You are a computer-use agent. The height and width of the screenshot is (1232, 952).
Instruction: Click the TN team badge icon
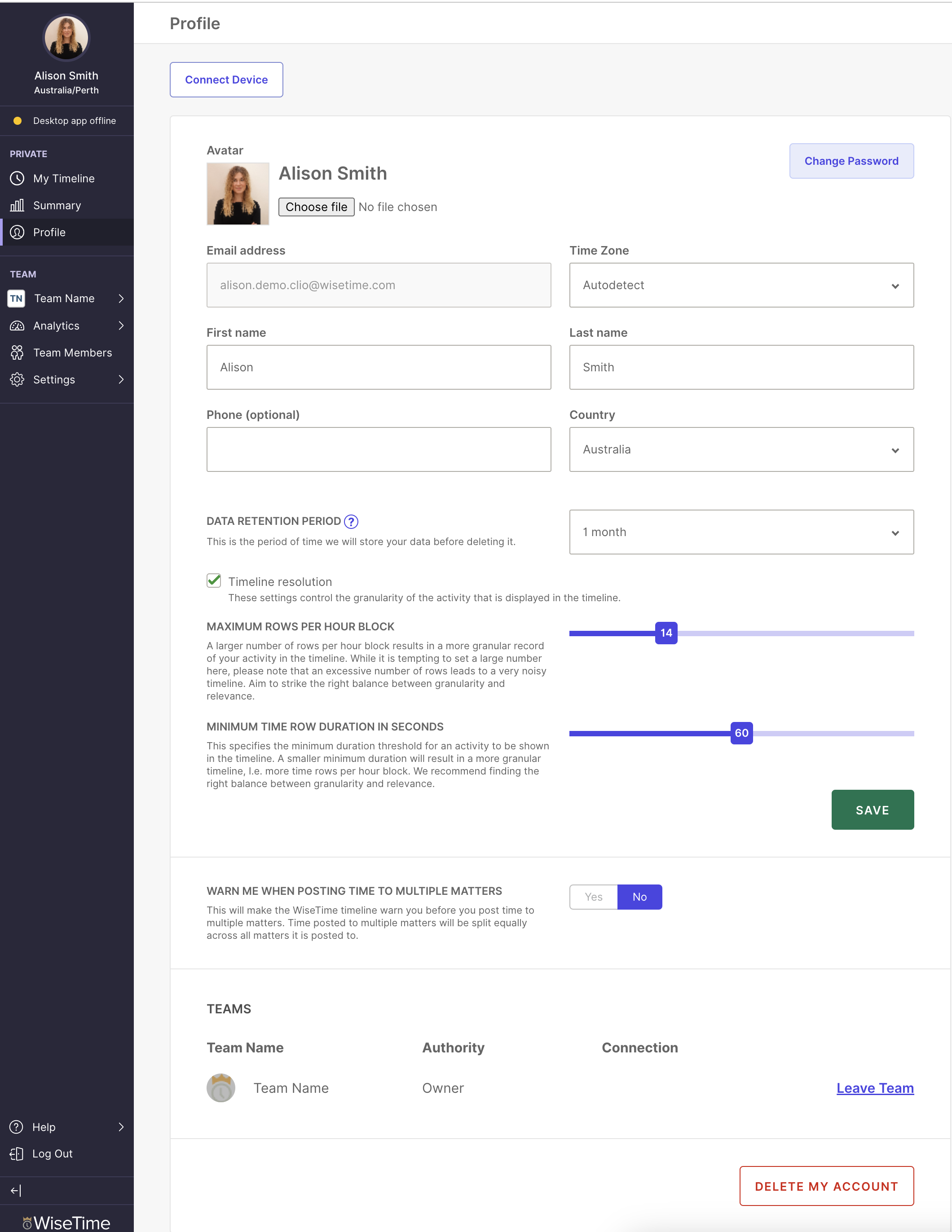[x=16, y=299]
